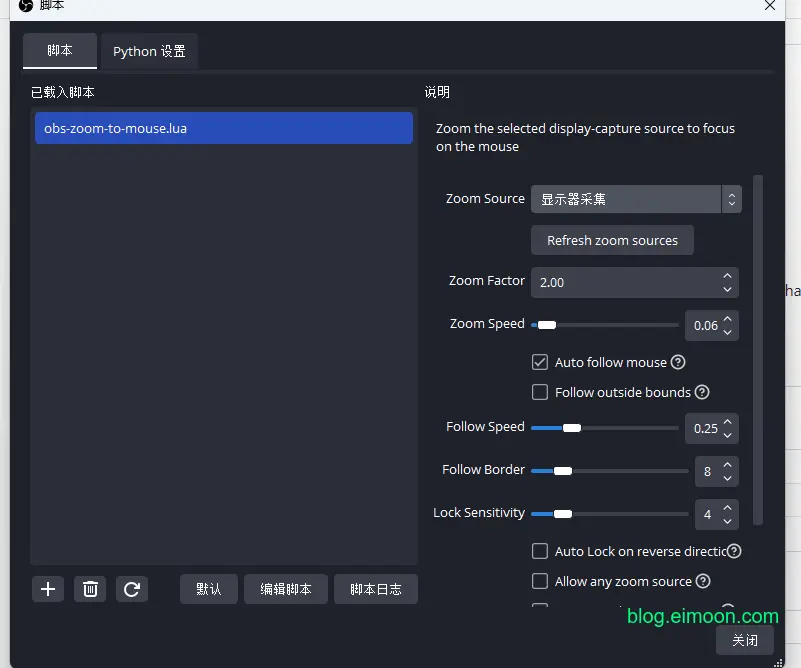Screen dimensions: 801x668
Task: Enable Follow outside bounds checkbox
Action: coord(540,392)
